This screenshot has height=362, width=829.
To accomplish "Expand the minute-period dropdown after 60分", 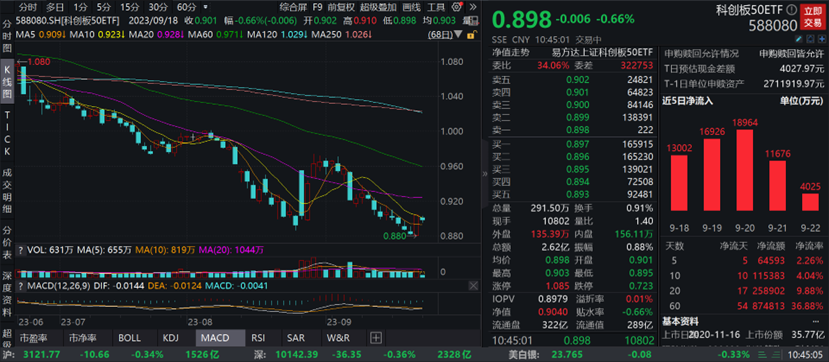I will (x=205, y=8).
